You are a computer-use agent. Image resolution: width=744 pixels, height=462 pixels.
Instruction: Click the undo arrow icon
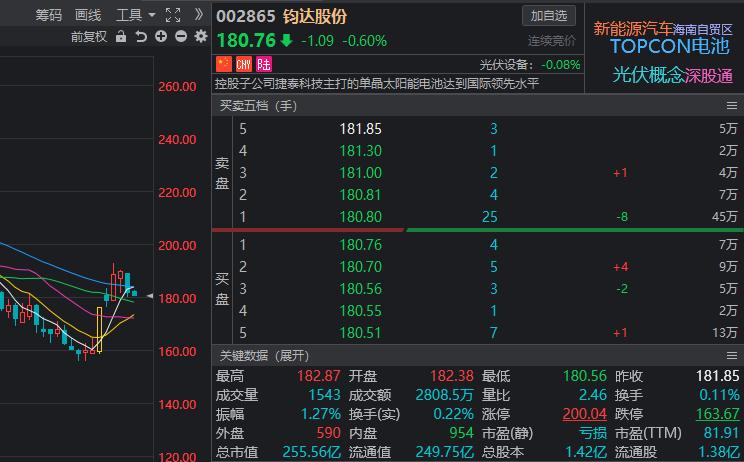[x=141, y=37]
